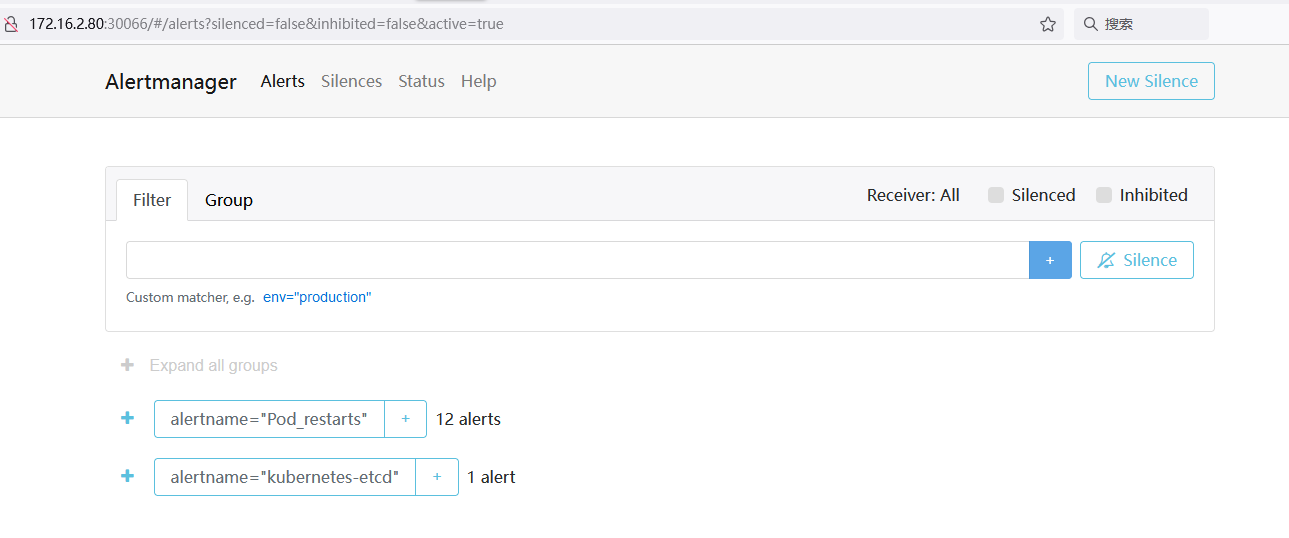Click the bookmark star icon in address bar
The image size is (1289, 538).
(1047, 24)
